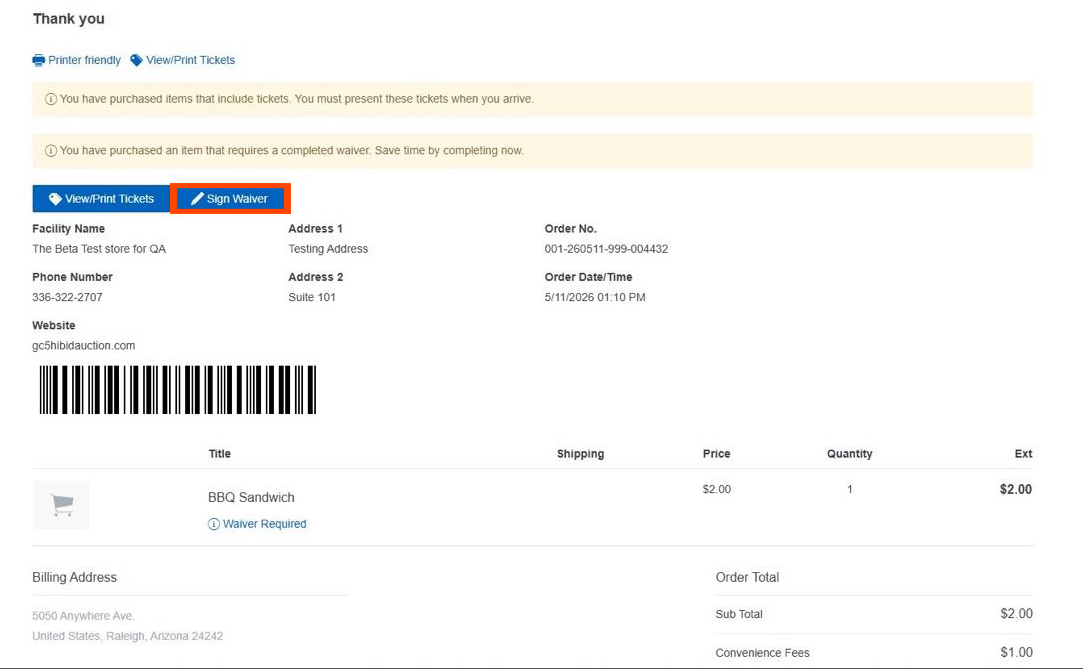
Task: Click facility name The Beta Test store for QA
Action: [x=99, y=249]
